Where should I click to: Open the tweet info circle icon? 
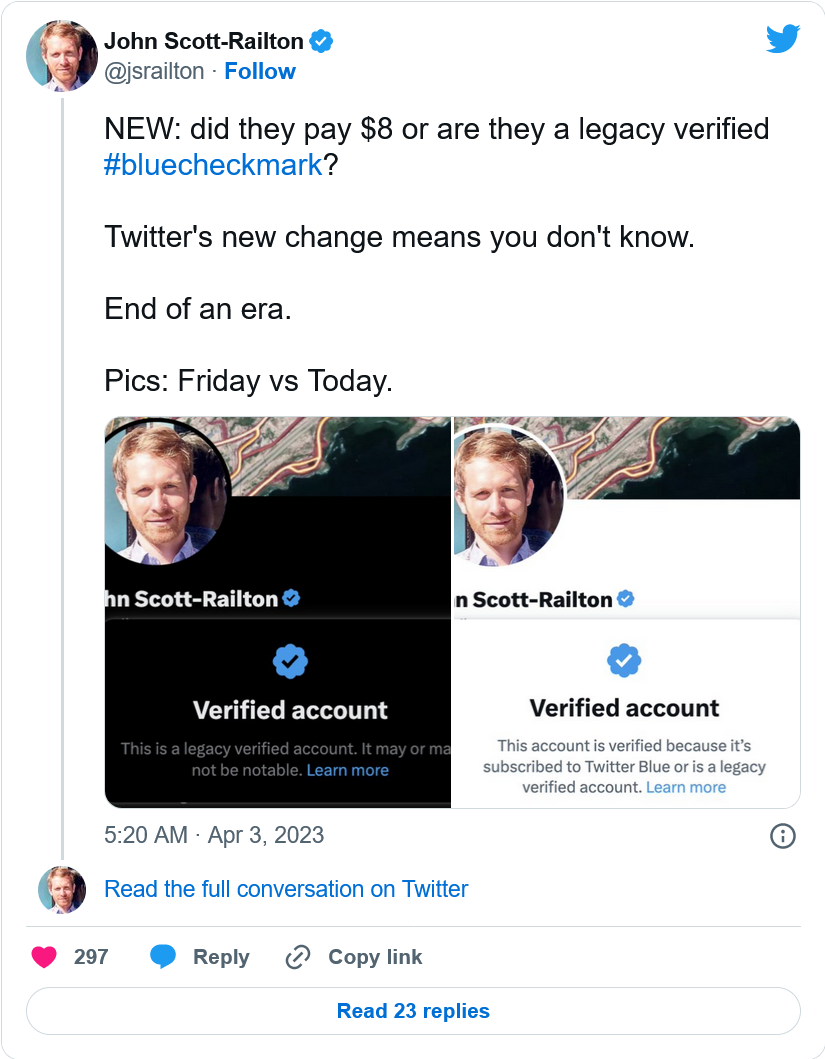coord(783,836)
